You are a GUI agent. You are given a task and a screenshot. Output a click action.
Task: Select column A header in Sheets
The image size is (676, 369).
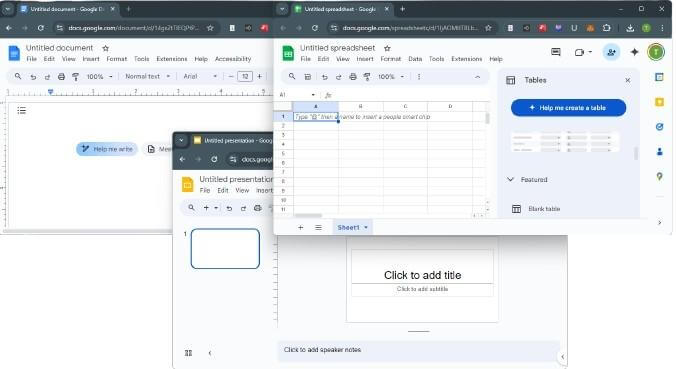click(x=316, y=106)
